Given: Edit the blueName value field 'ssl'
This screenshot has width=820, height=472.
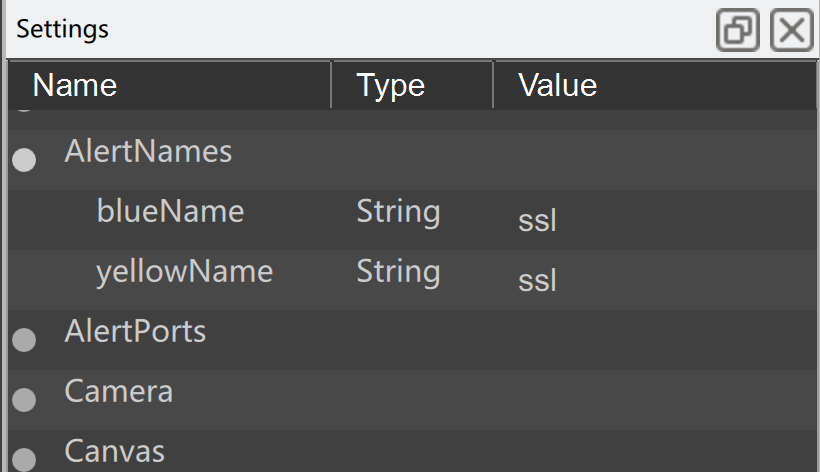Looking at the screenshot, I should (x=655, y=220).
